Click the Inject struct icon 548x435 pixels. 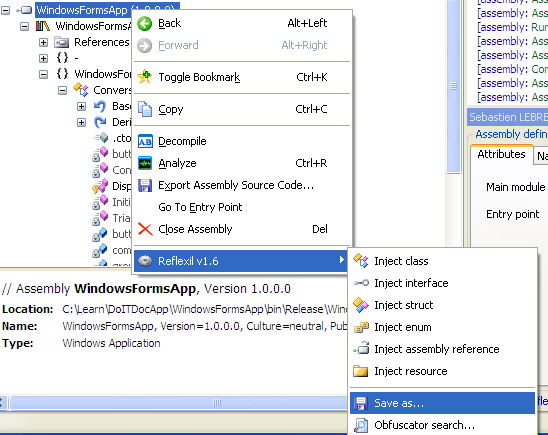tap(361, 305)
